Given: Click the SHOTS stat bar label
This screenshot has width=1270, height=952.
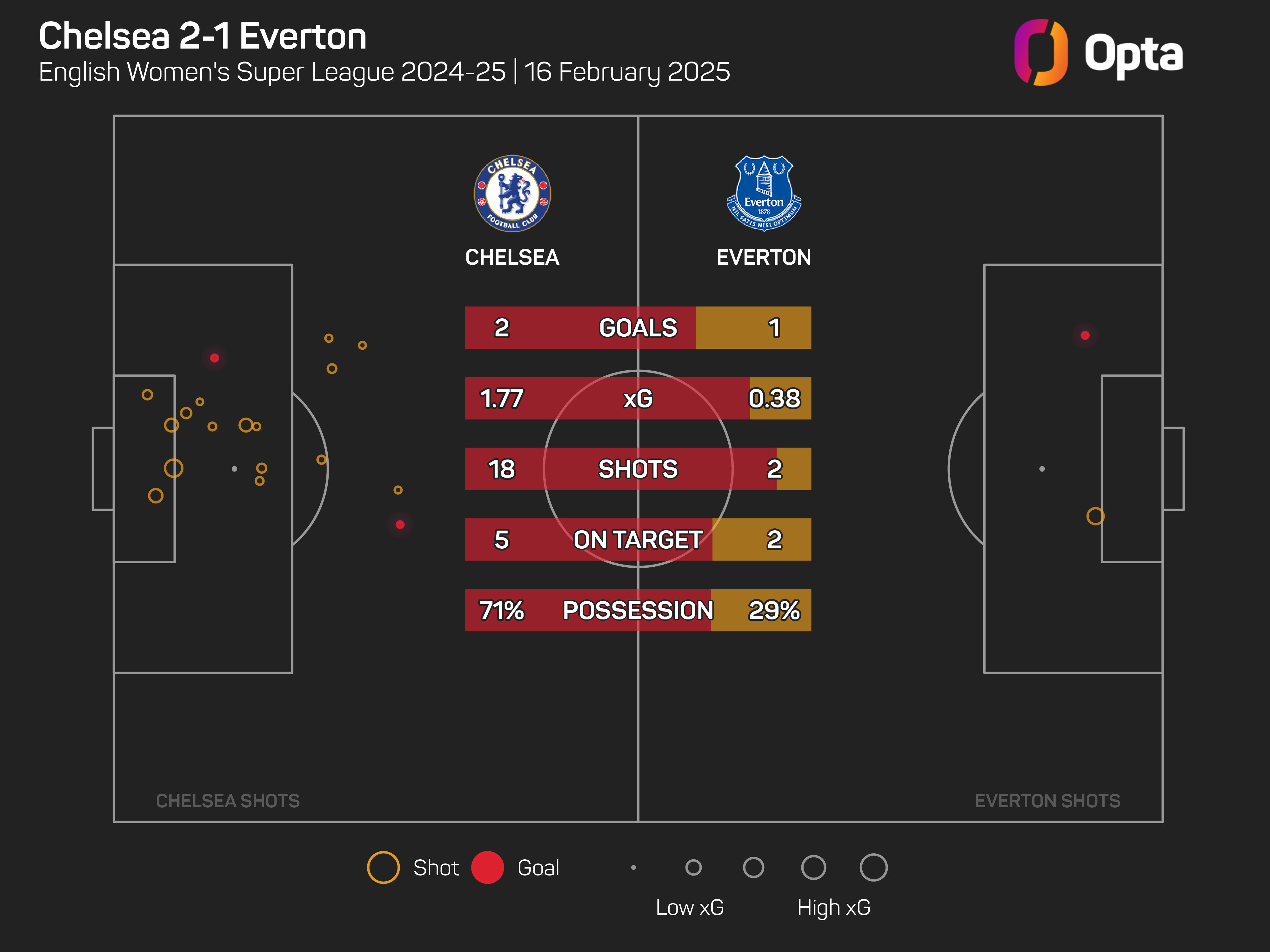Looking at the screenshot, I should [x=637, y=469].
